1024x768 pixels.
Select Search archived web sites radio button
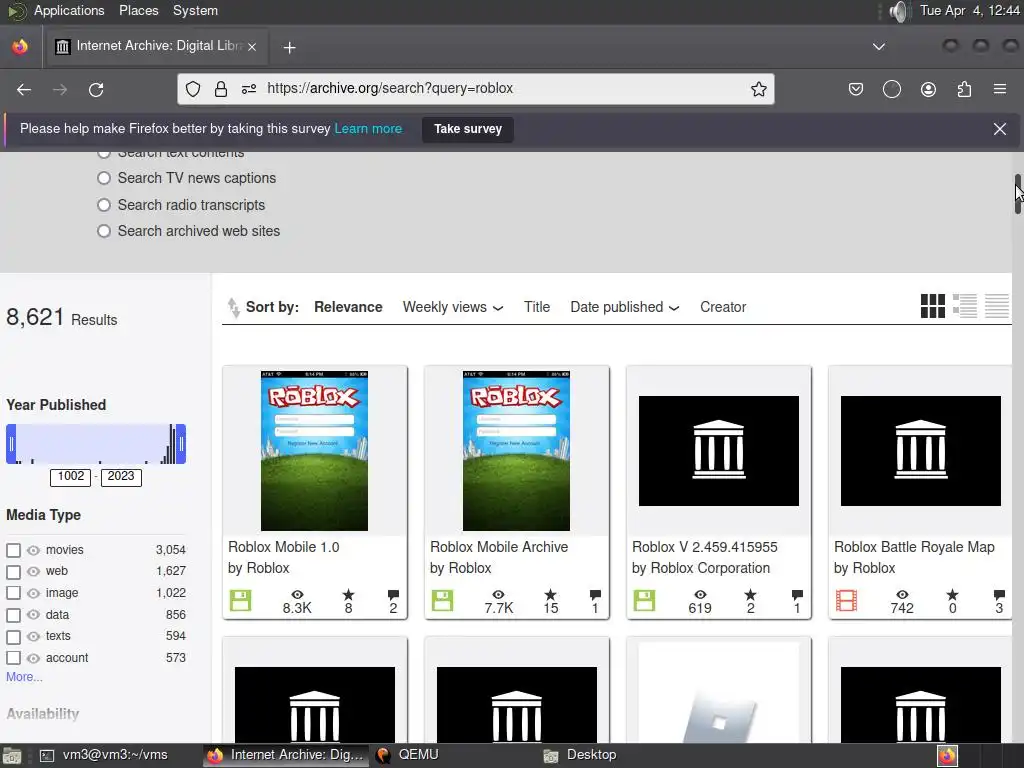click(104, 231)
